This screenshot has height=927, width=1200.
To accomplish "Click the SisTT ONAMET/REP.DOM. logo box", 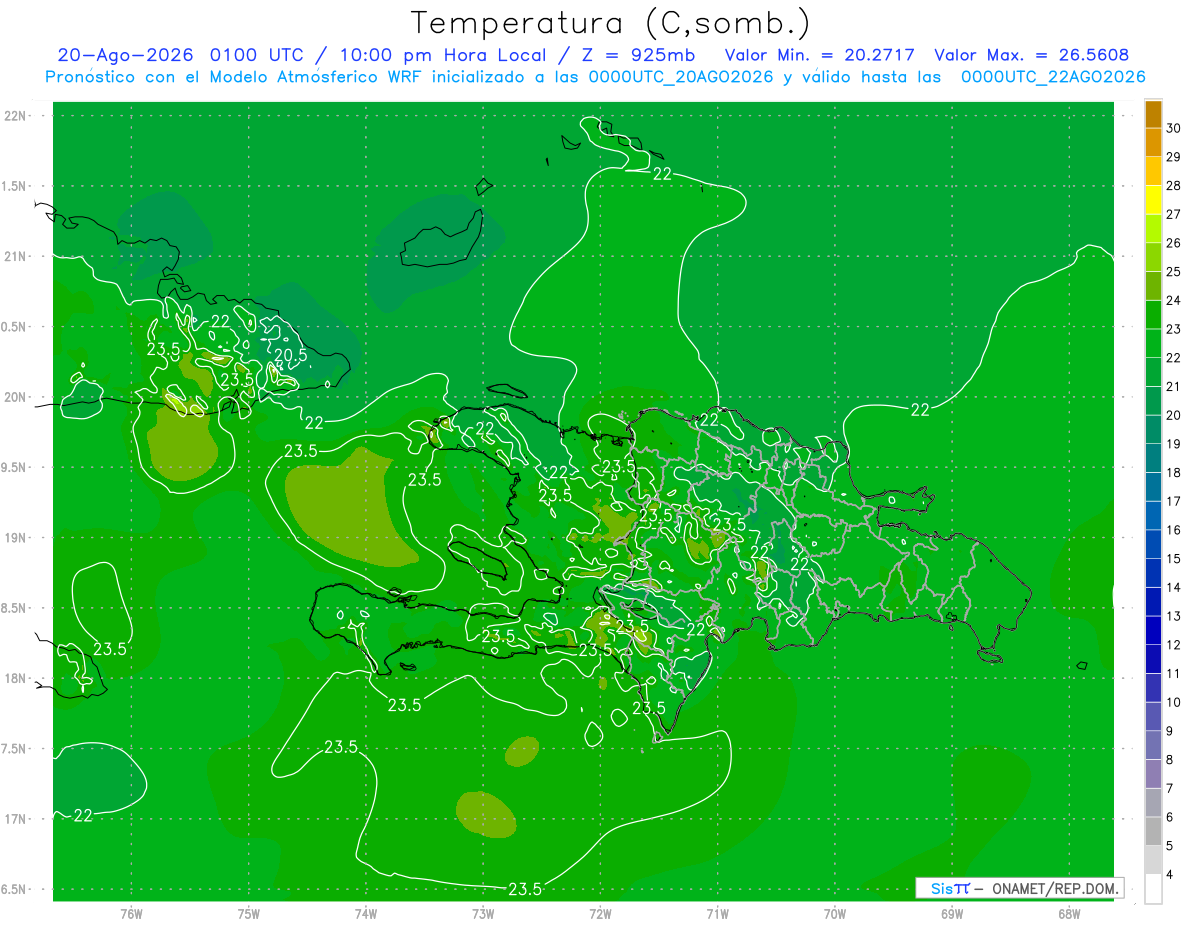I will [1019, 888].
